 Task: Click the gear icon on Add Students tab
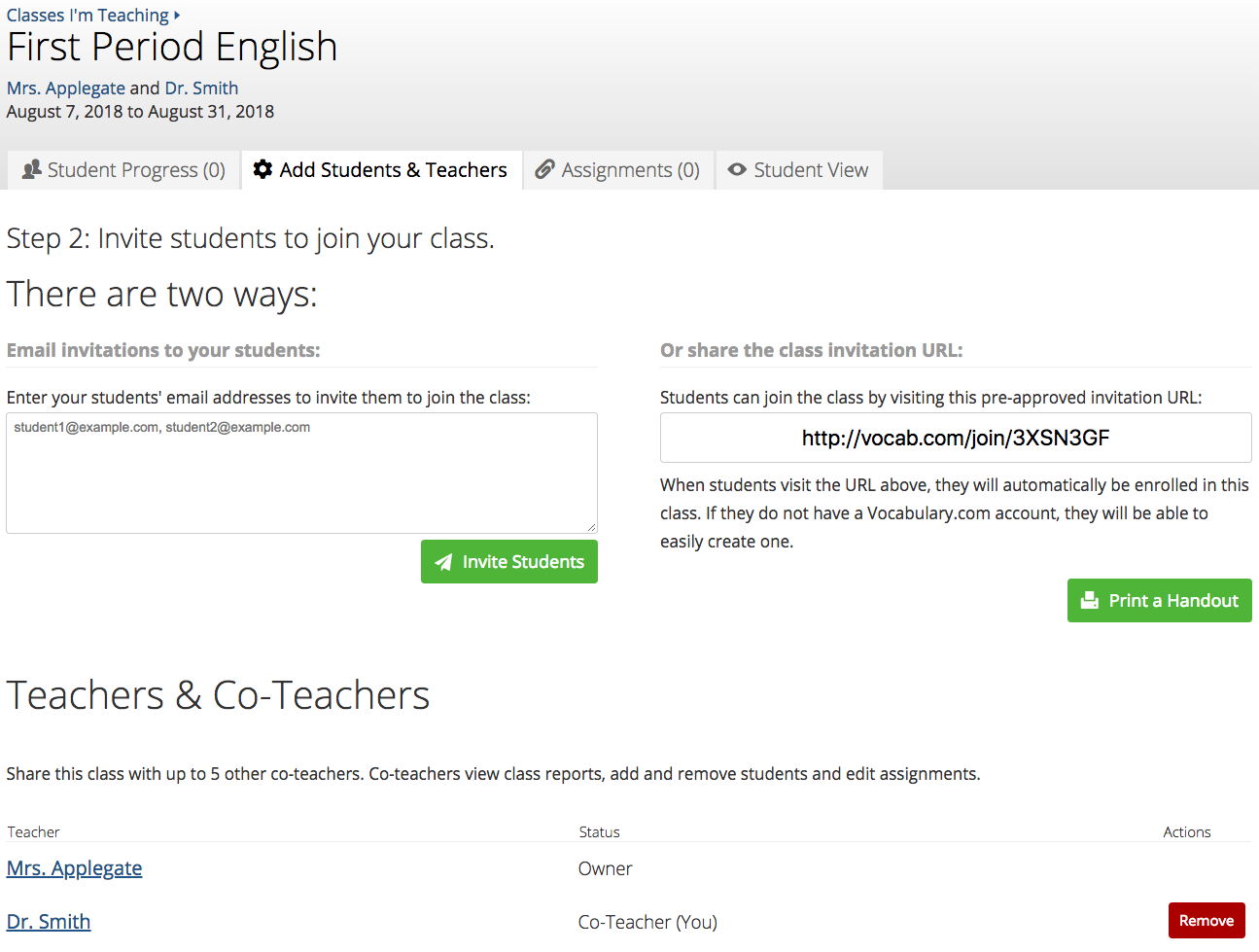pyautogui.click(x=262, y=169)
